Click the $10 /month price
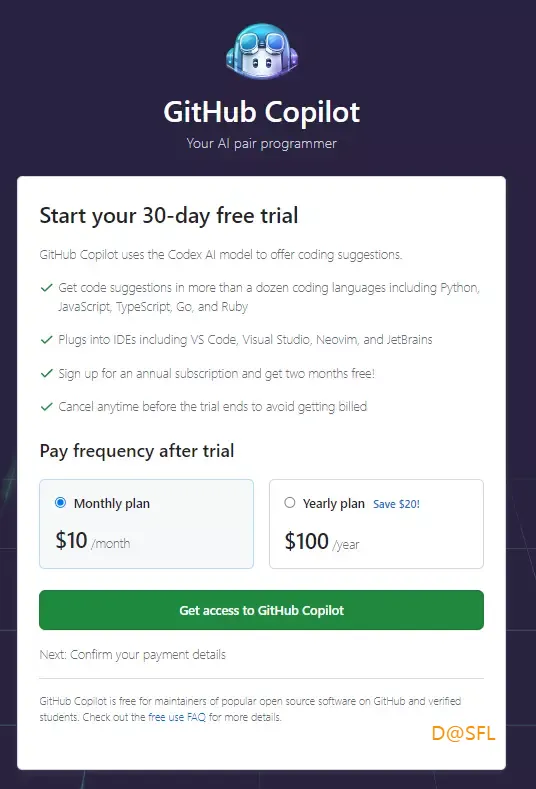Image resolution: width=536 pixels, height=789 pixels. click(x=93, y=541)
